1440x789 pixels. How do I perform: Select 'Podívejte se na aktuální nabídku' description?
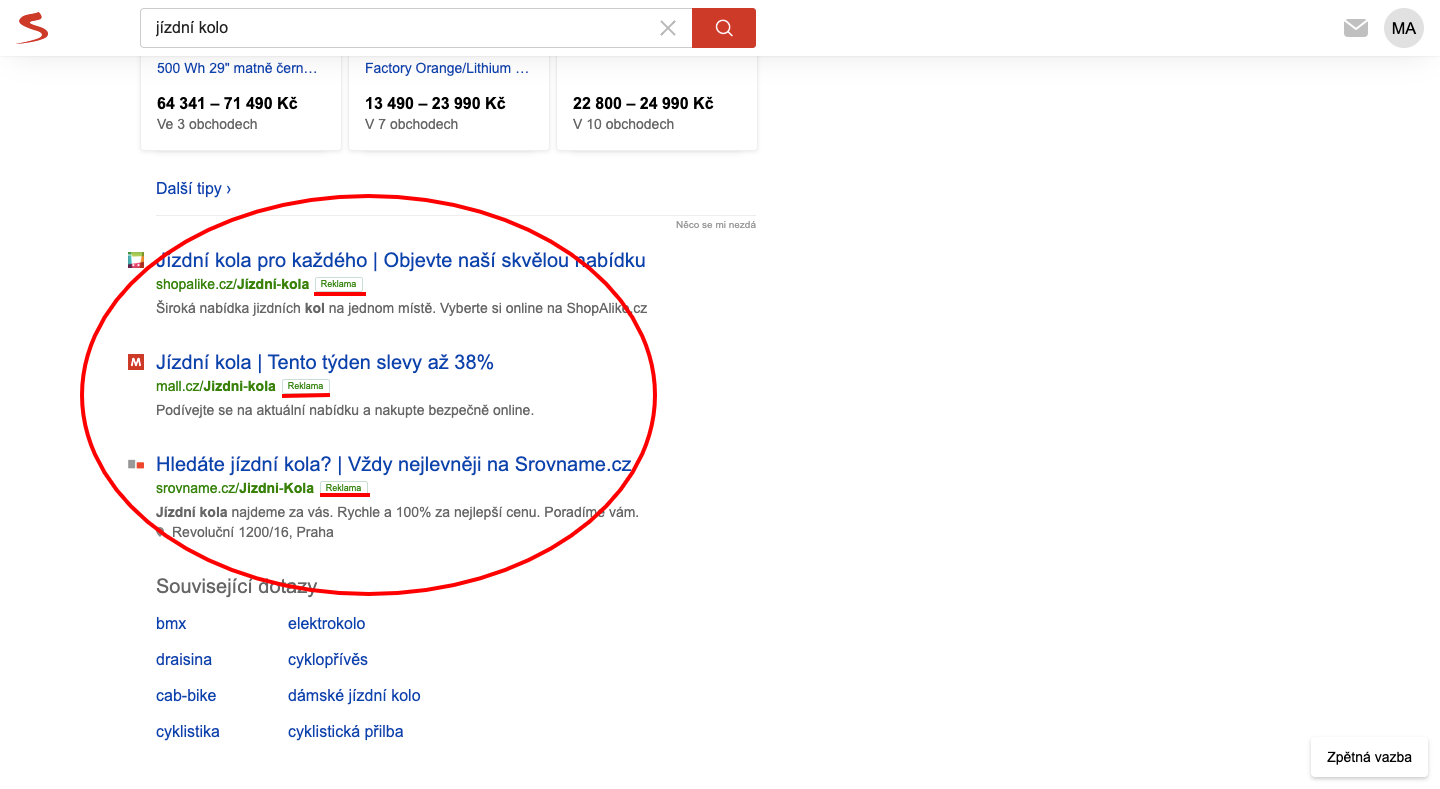[x=345, y=410]
